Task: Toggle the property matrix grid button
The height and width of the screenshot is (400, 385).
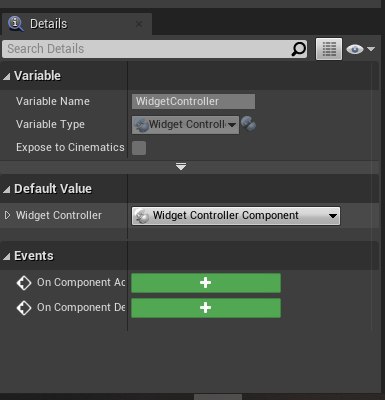Action: pyautogui.click(x=329, y=49)
